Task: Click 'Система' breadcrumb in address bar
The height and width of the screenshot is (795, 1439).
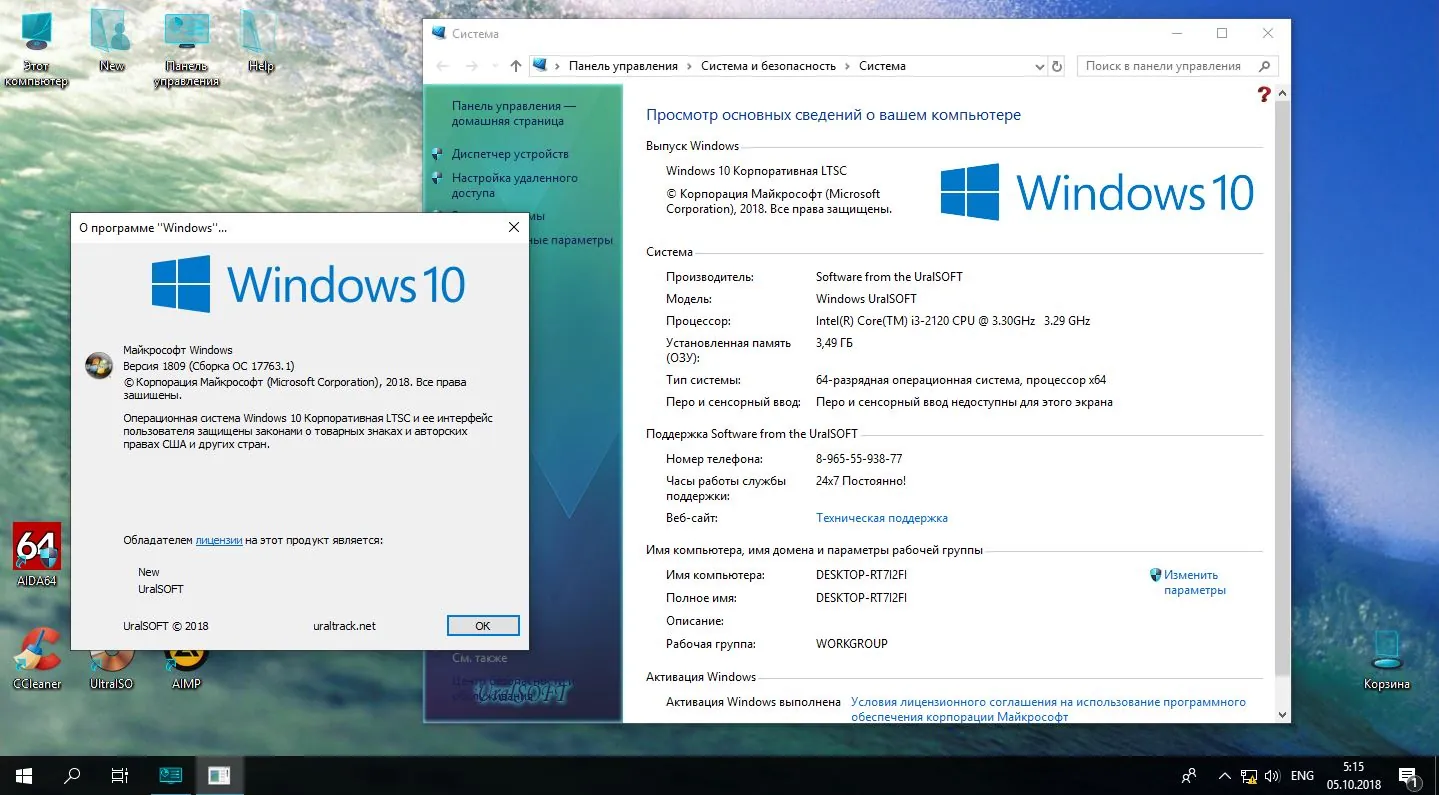Action: [882, 66]
